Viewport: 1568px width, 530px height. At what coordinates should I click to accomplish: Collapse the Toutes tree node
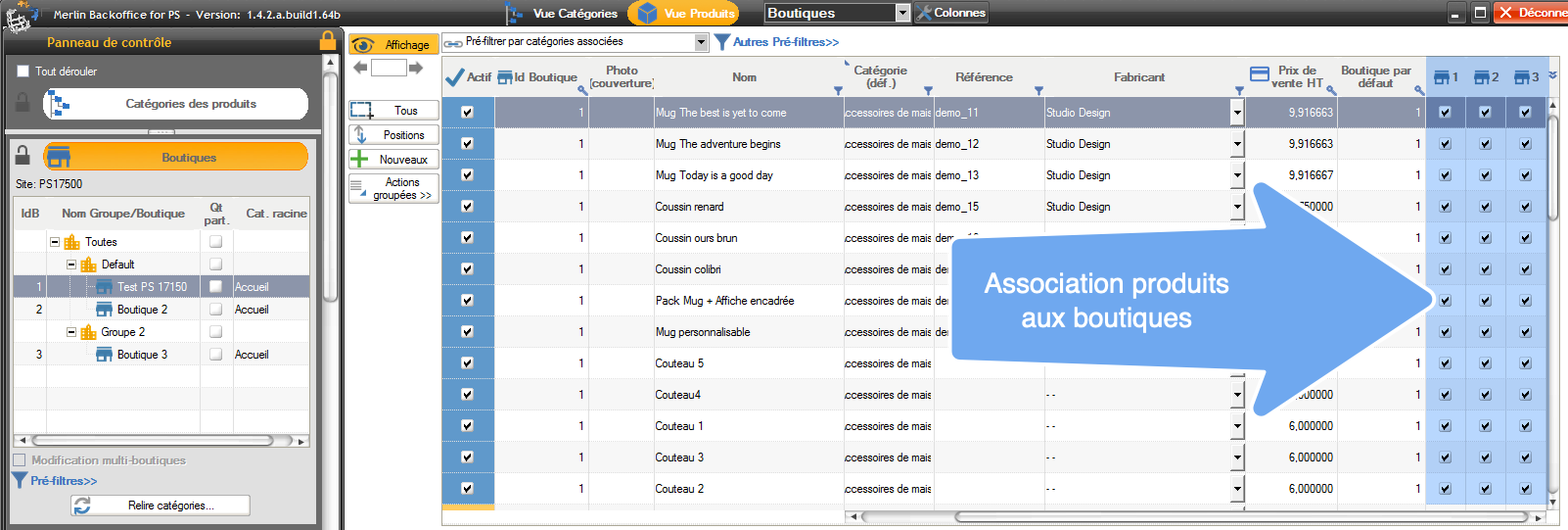(x=55, y=241)
